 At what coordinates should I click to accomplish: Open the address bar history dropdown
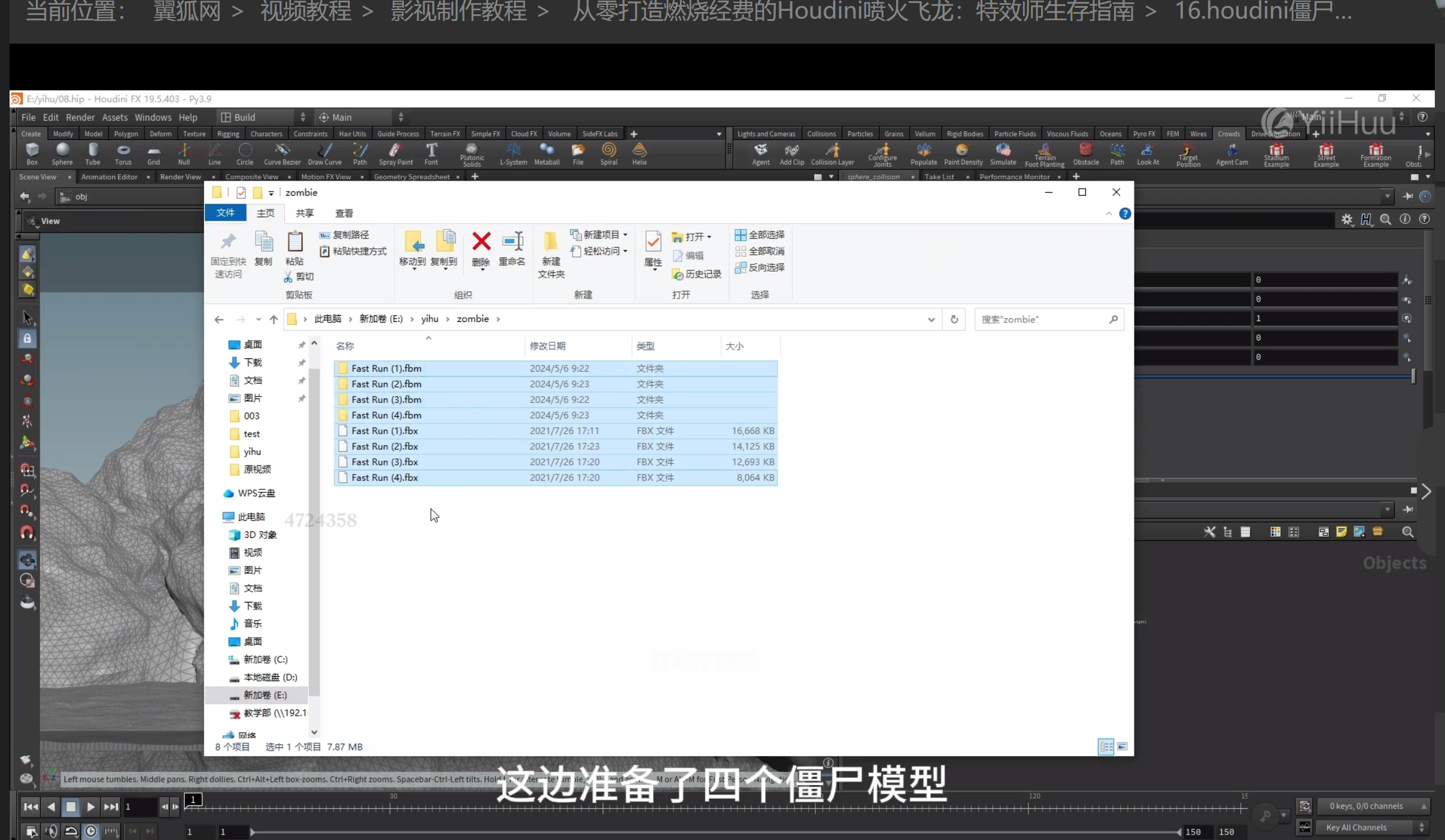(931, 319)
